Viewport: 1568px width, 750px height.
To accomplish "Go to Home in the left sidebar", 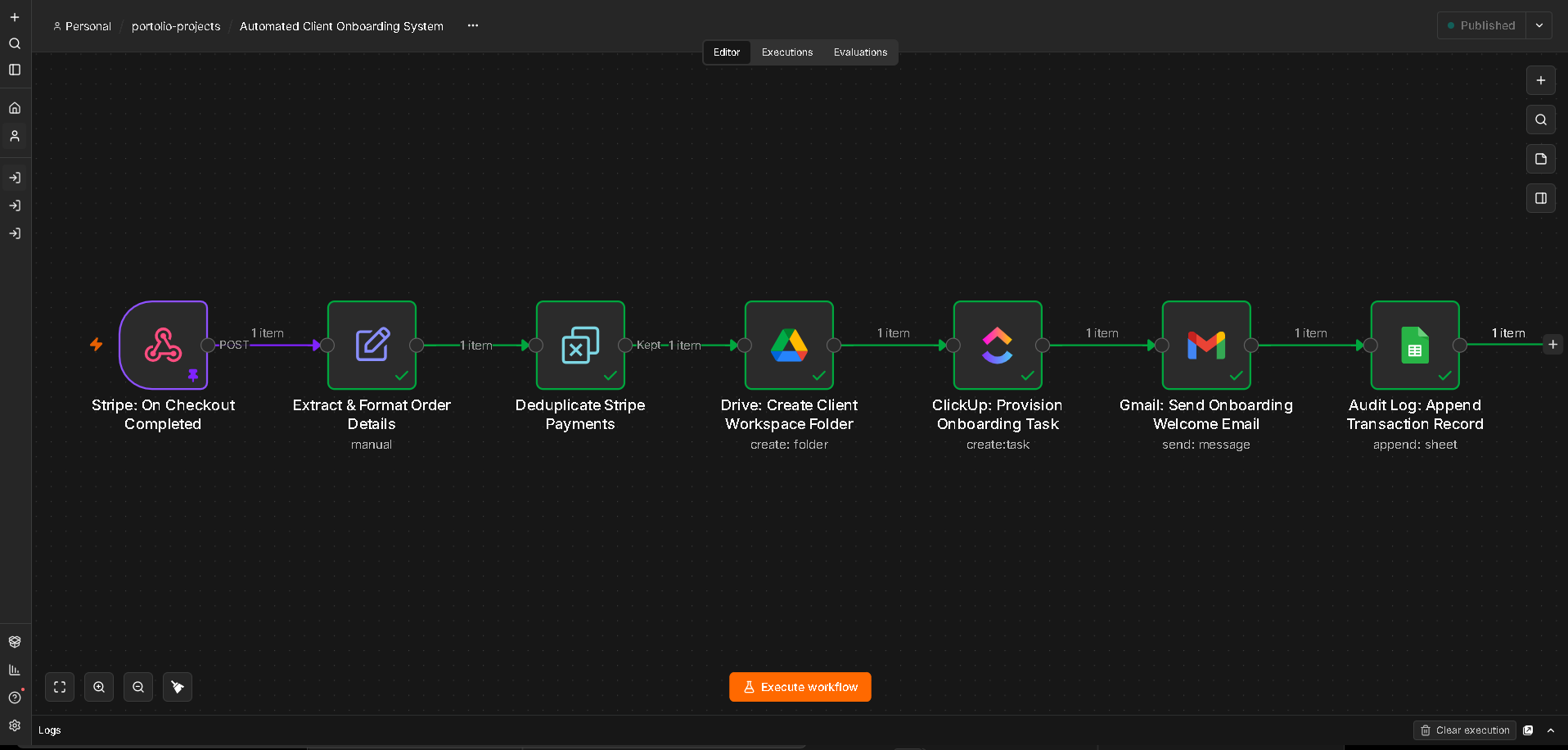I will tap(15, 108).
